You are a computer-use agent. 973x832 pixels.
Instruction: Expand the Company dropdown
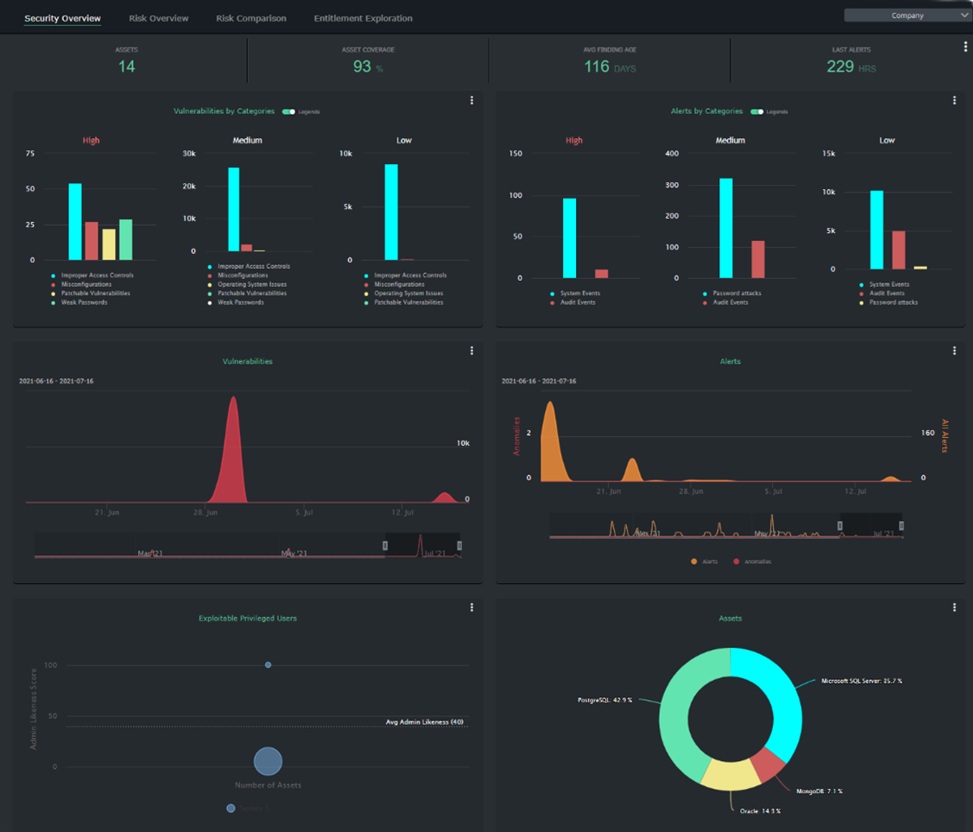pos(907,16)
